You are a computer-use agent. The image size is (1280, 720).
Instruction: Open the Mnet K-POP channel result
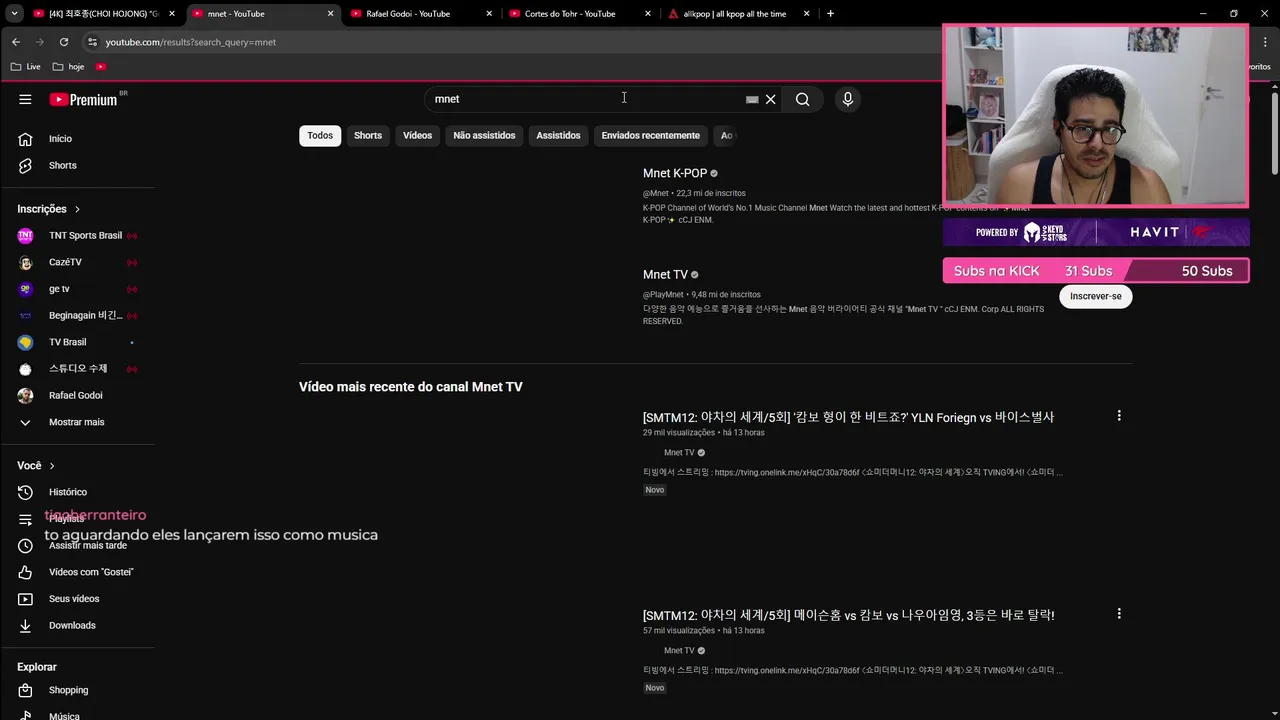click(x=675, y=173)
